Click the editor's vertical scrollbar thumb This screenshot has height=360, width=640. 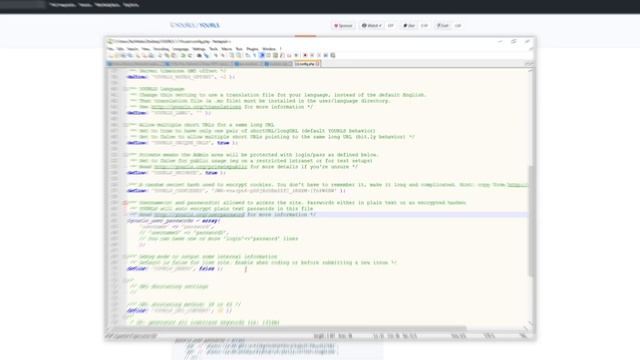point(531,220)
